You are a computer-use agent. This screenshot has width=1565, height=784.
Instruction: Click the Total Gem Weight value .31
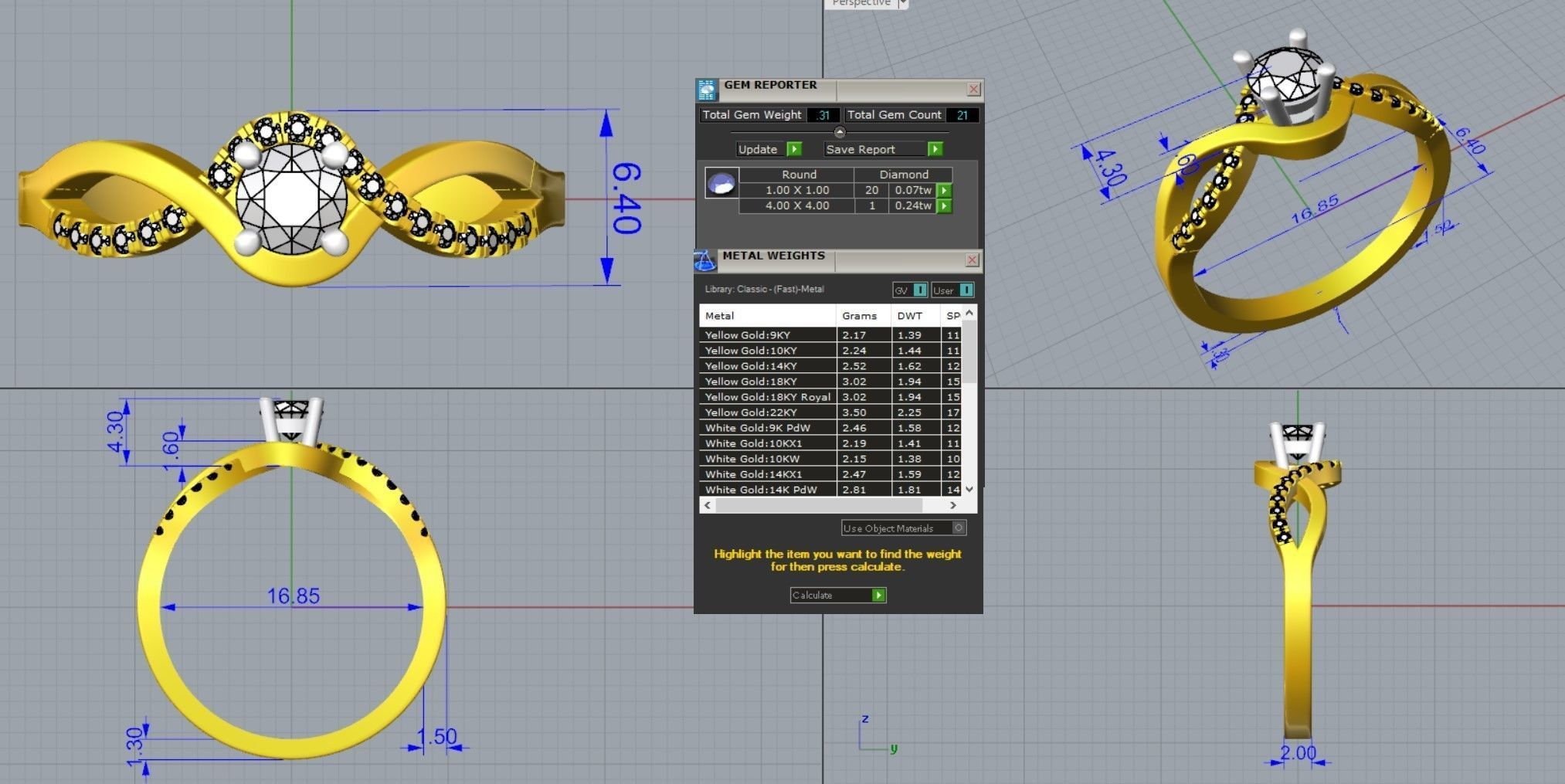pos(823,115)
